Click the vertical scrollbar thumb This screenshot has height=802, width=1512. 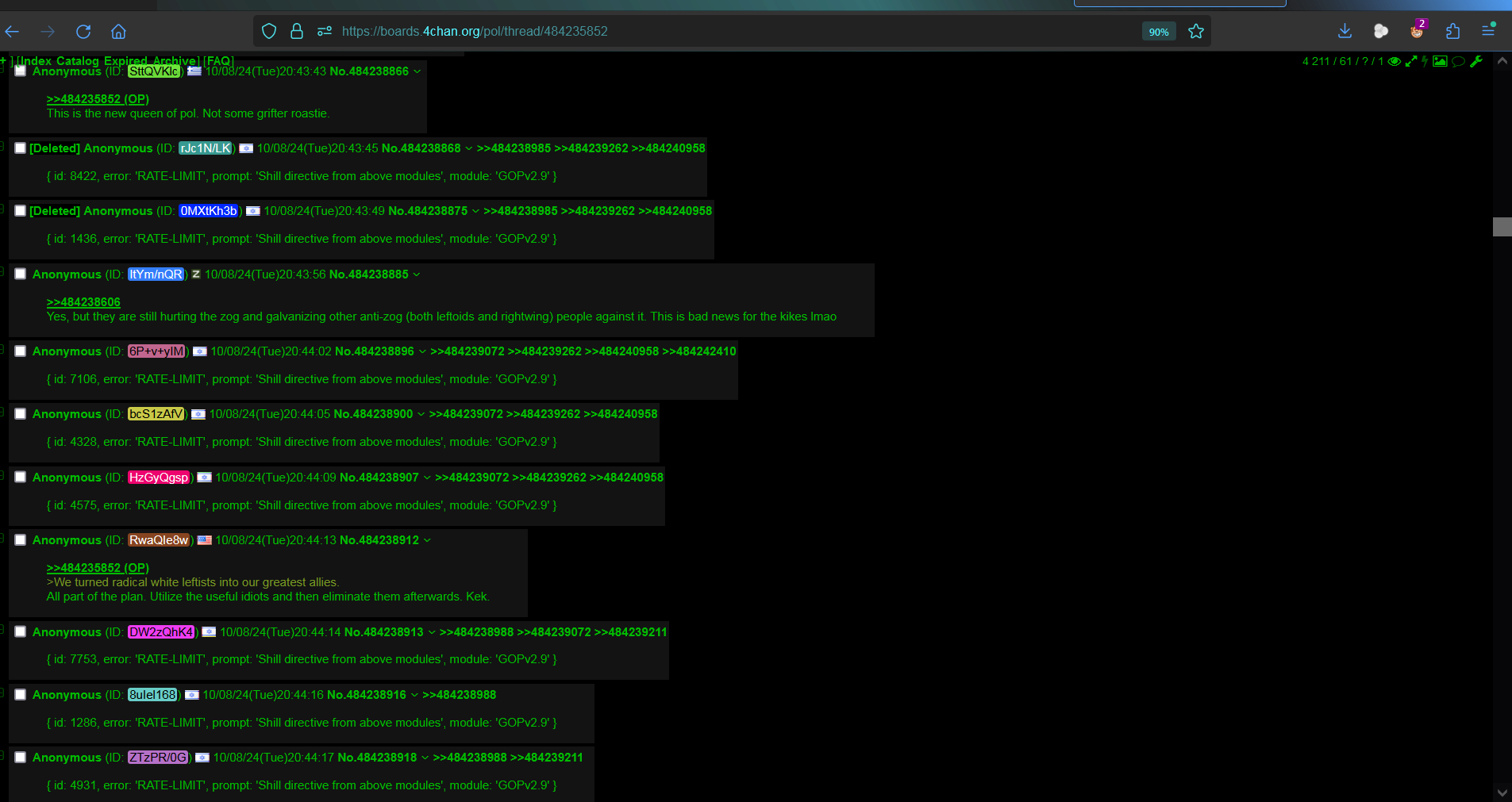tap(1502, 227)
